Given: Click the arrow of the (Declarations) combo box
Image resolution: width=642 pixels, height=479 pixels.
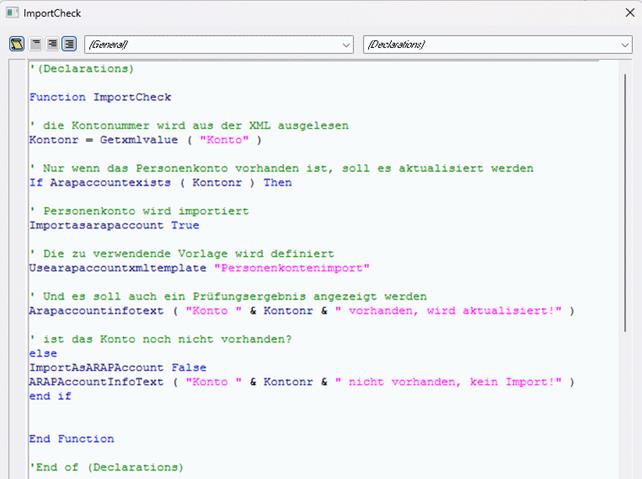Looking at the screenshot, I should 623,45.
